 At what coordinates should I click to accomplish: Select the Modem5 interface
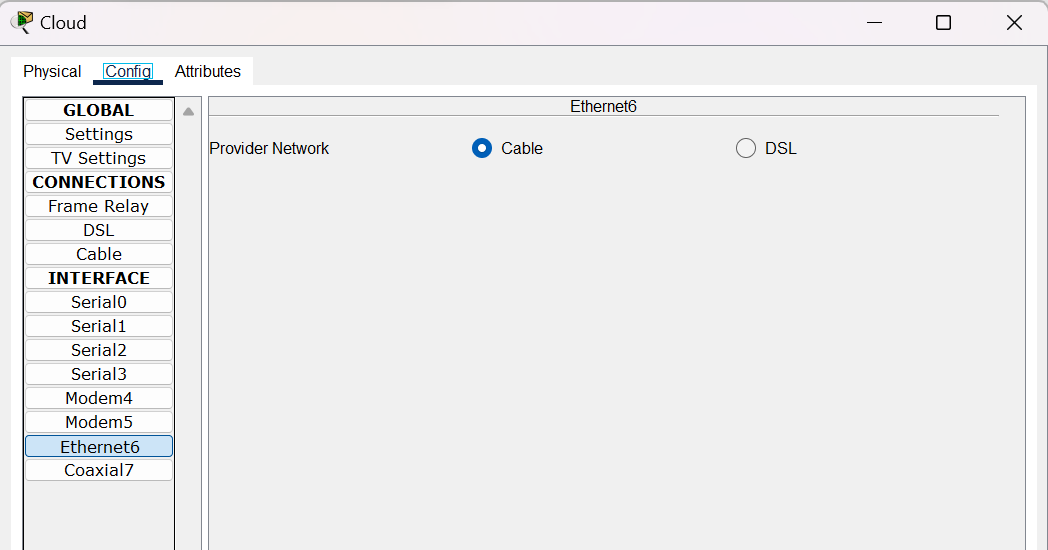[99, 422]
